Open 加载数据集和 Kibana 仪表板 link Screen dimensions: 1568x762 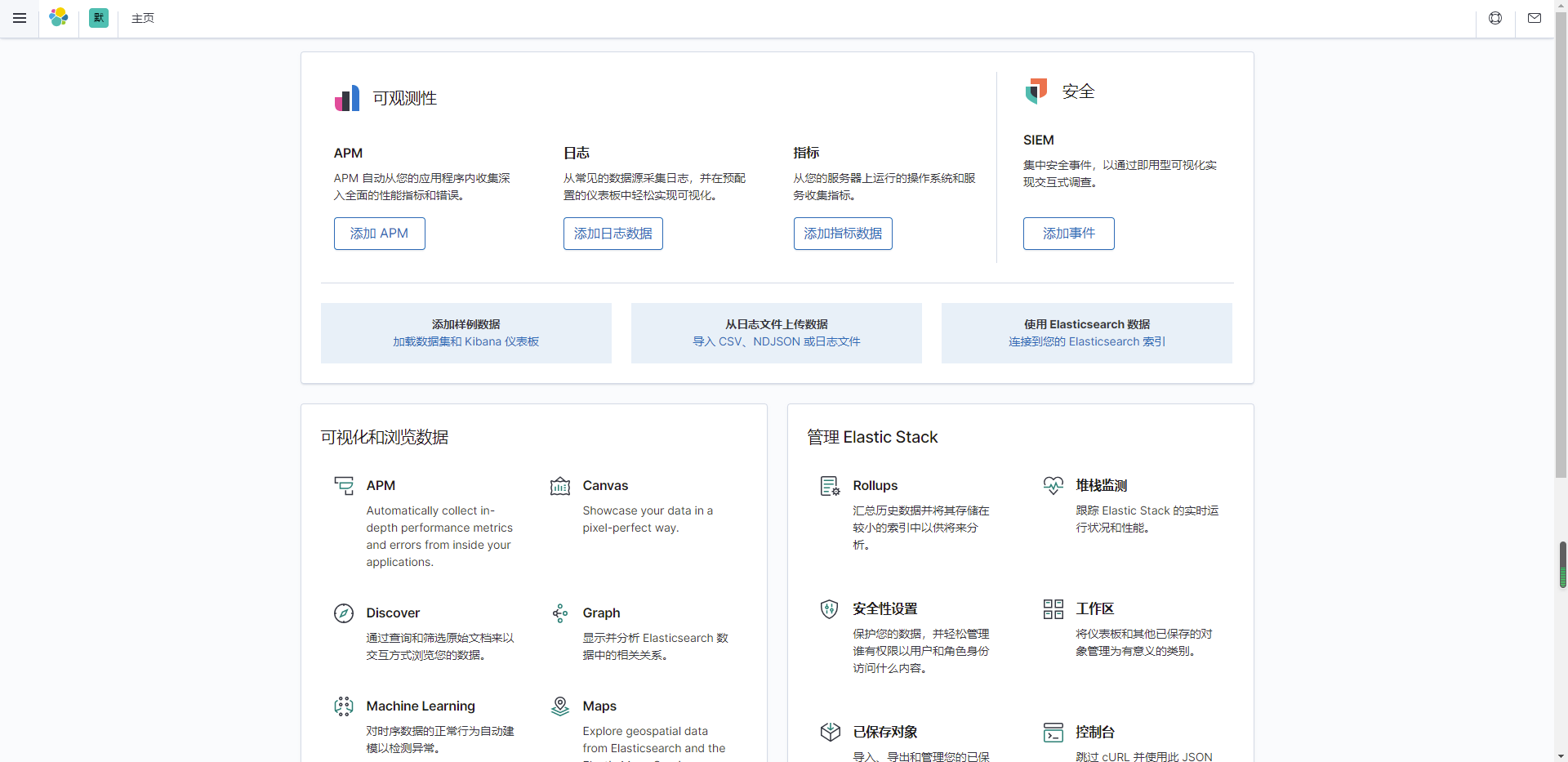pyautogui.click(x=466, y=341)
